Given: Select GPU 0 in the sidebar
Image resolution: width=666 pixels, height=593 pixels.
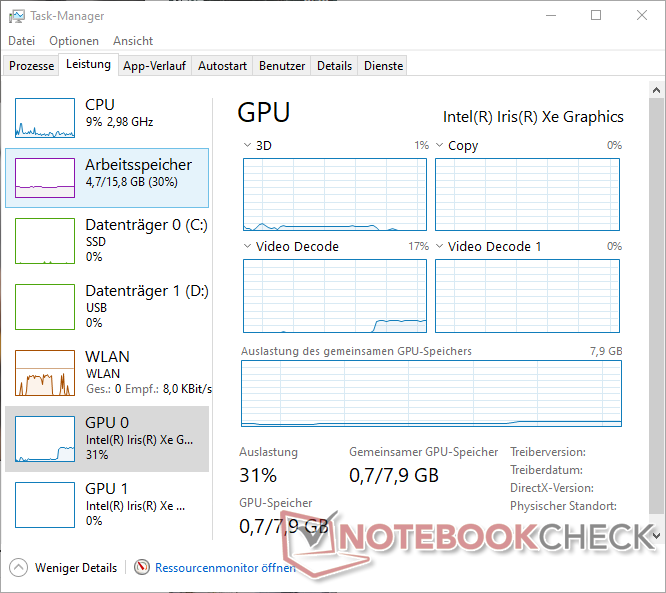Looking at the screenshot, I should (x=107, y=439).
